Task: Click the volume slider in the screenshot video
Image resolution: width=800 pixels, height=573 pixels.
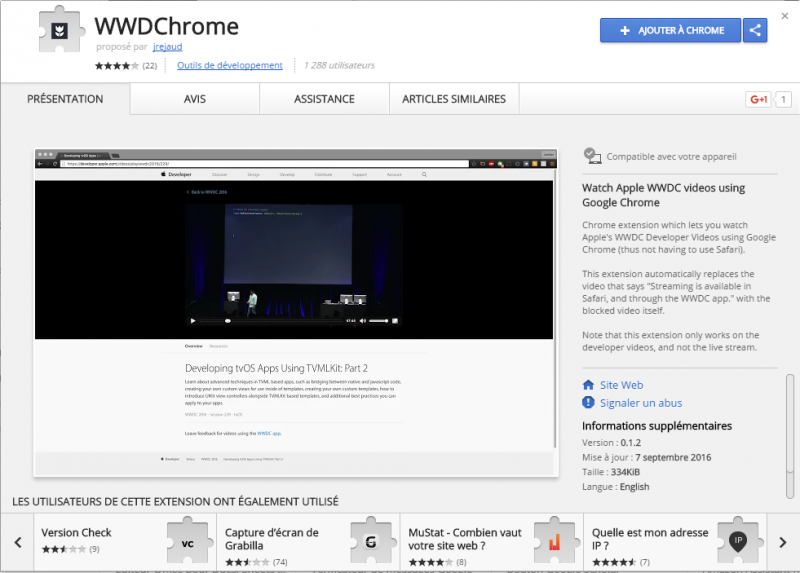Action: click(x=379, y=321)
